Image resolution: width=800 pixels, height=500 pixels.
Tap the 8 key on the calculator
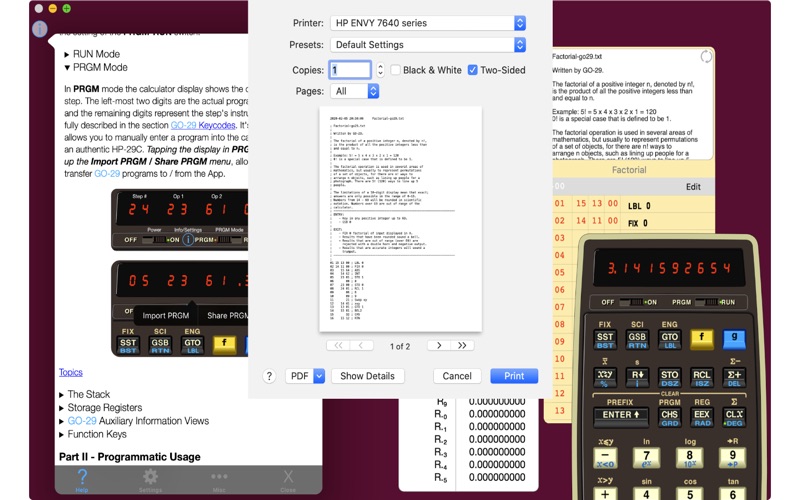pyautogui.click(x=689, y=458)
